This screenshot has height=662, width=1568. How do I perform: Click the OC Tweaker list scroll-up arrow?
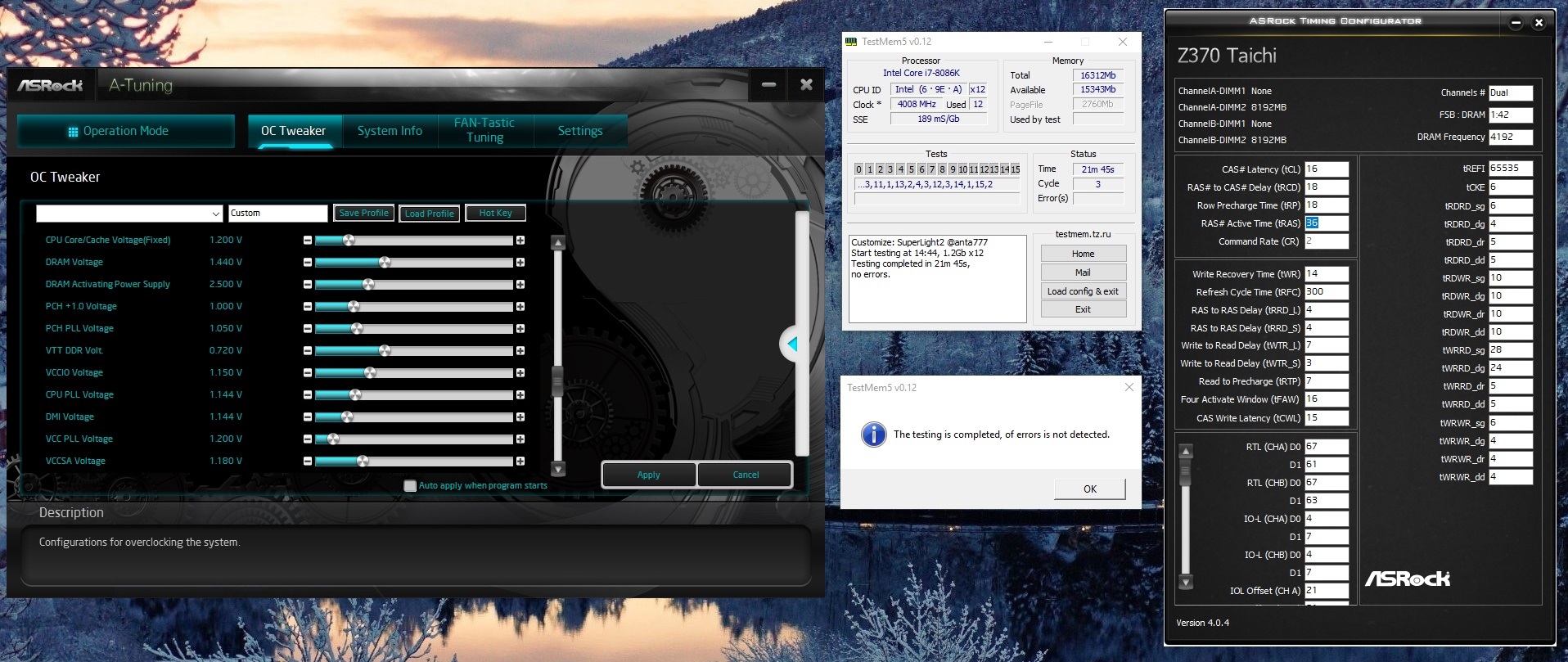[x=558, y=242]
